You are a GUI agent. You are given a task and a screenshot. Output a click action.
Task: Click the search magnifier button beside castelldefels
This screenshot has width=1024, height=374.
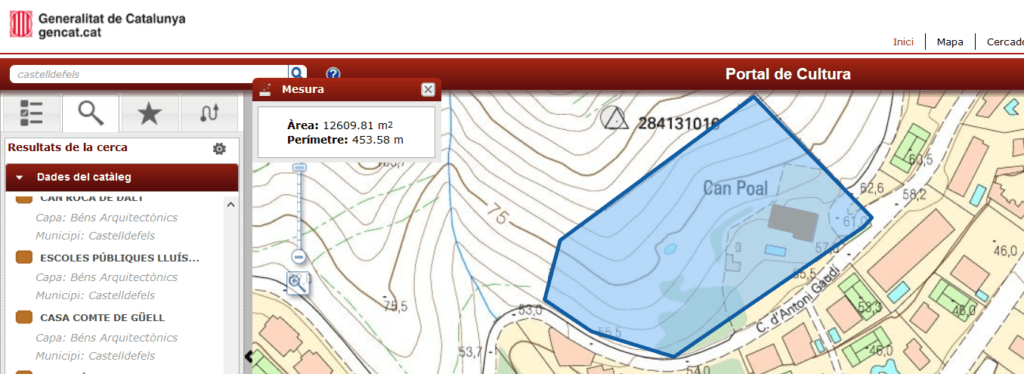(297, 74)
